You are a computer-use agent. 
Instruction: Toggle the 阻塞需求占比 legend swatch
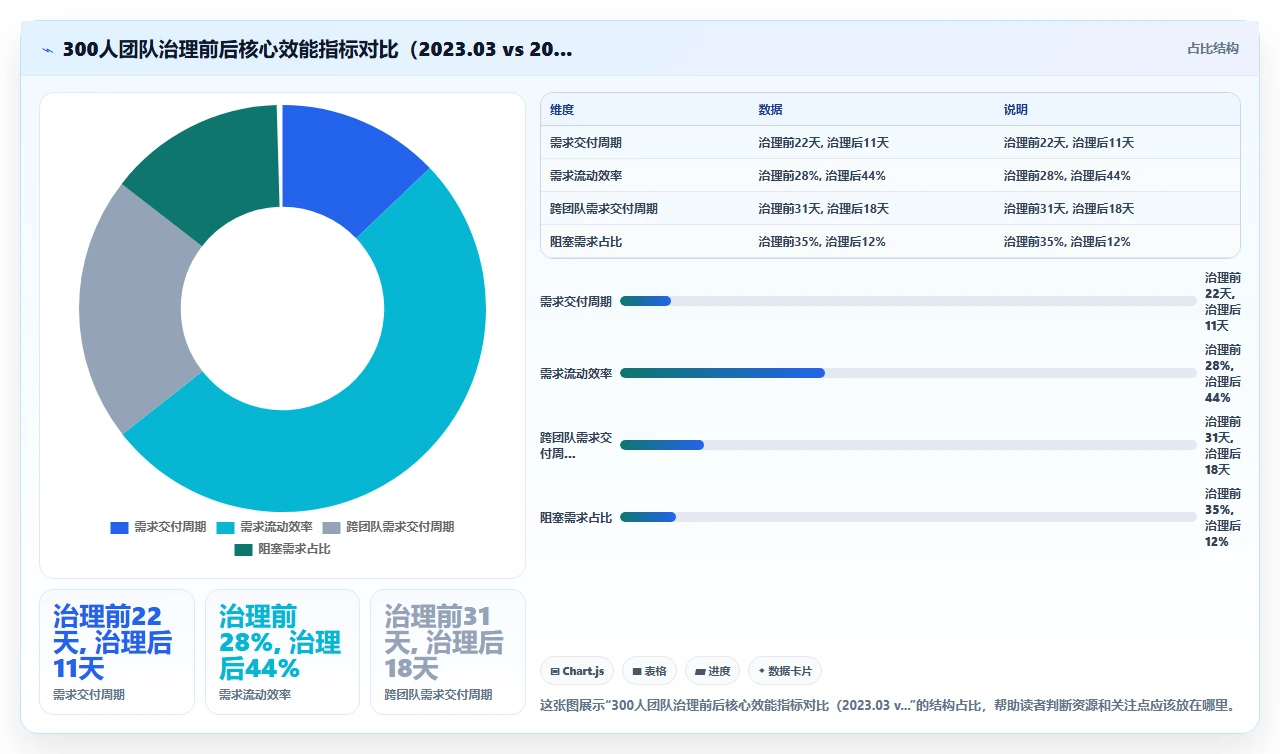coord(243,549)
